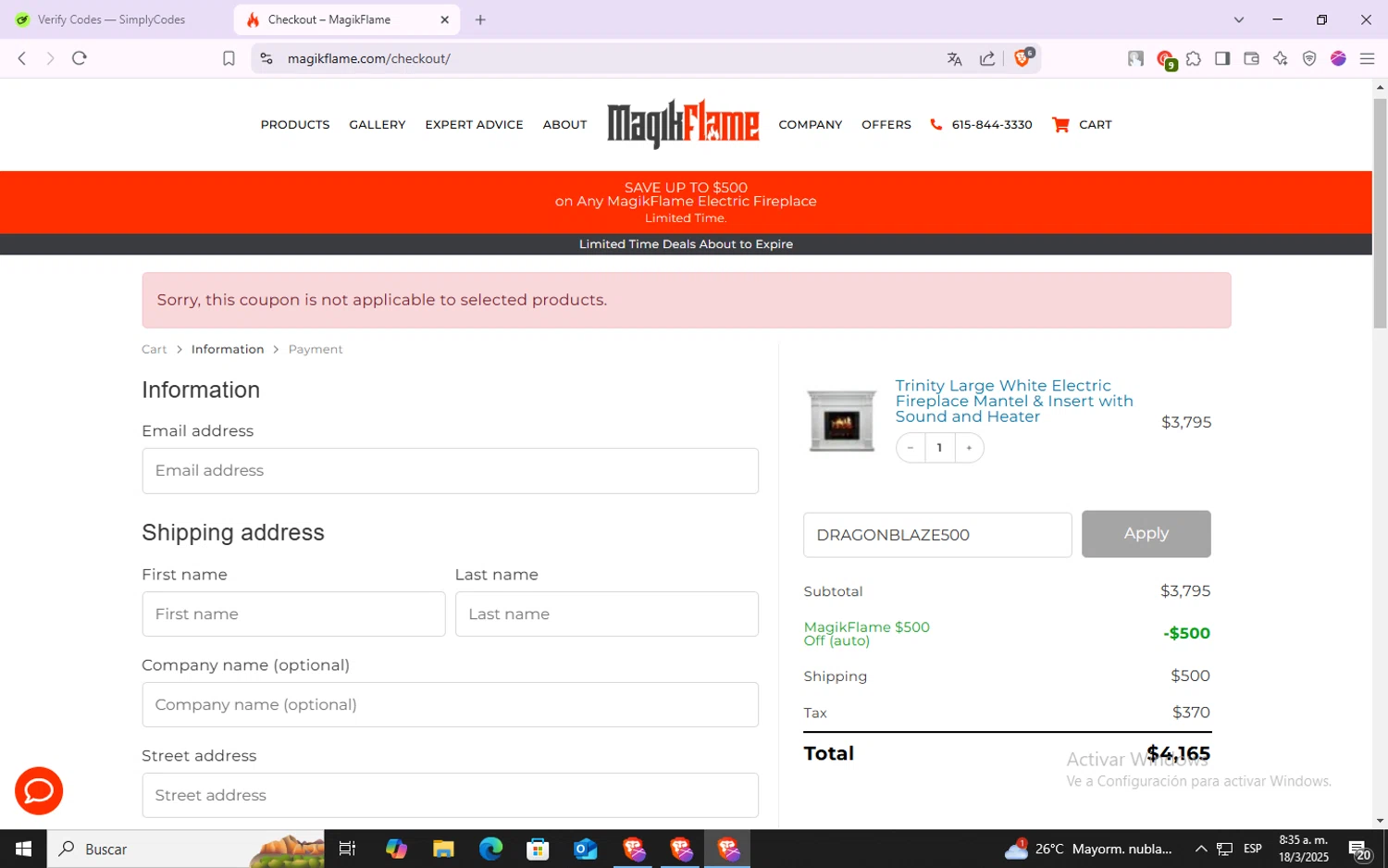Open the weather widget showing 26°C

click(1088, 849)
